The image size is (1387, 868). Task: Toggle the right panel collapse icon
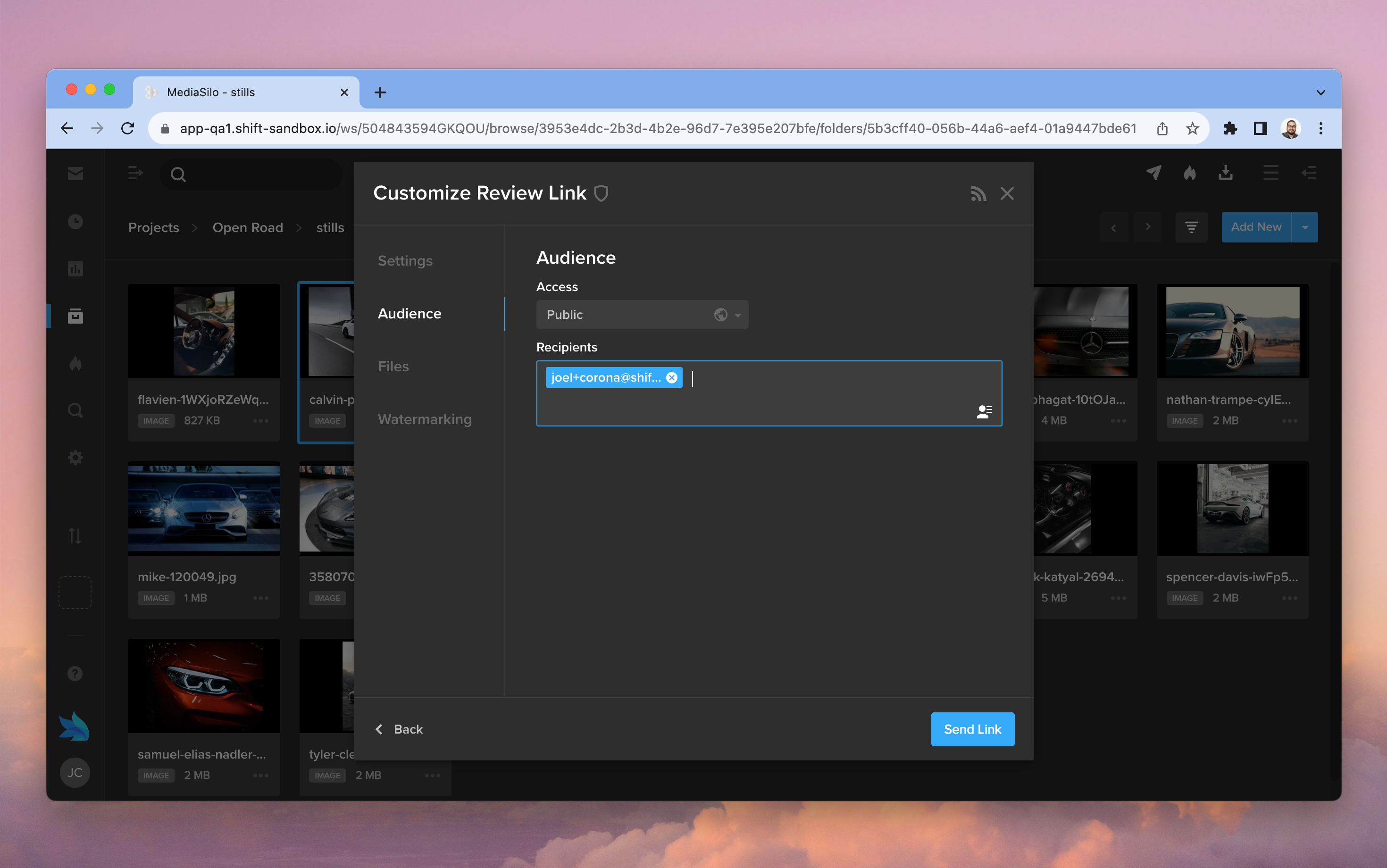pyautogui.click(x=1309, y=173)
